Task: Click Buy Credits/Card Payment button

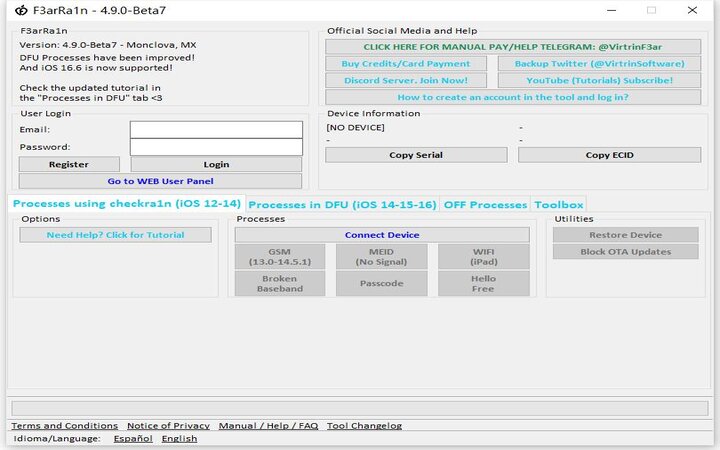Action: tap(406, 64)
